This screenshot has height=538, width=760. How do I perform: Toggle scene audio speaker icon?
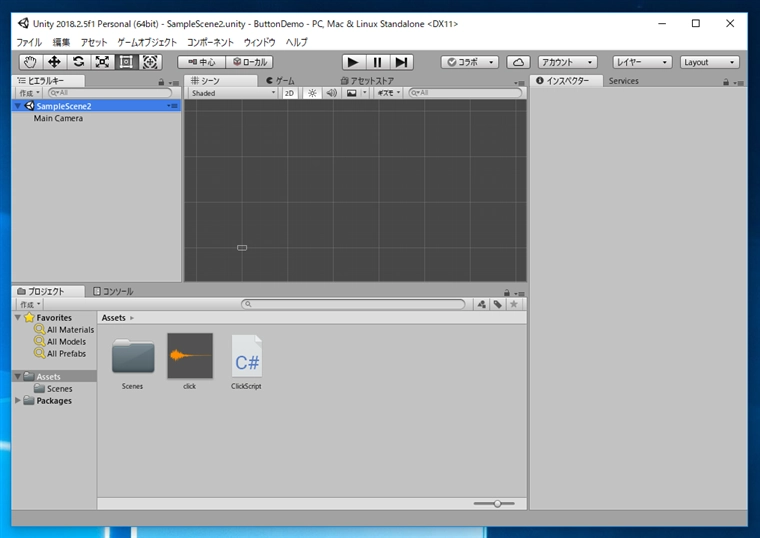330,93
